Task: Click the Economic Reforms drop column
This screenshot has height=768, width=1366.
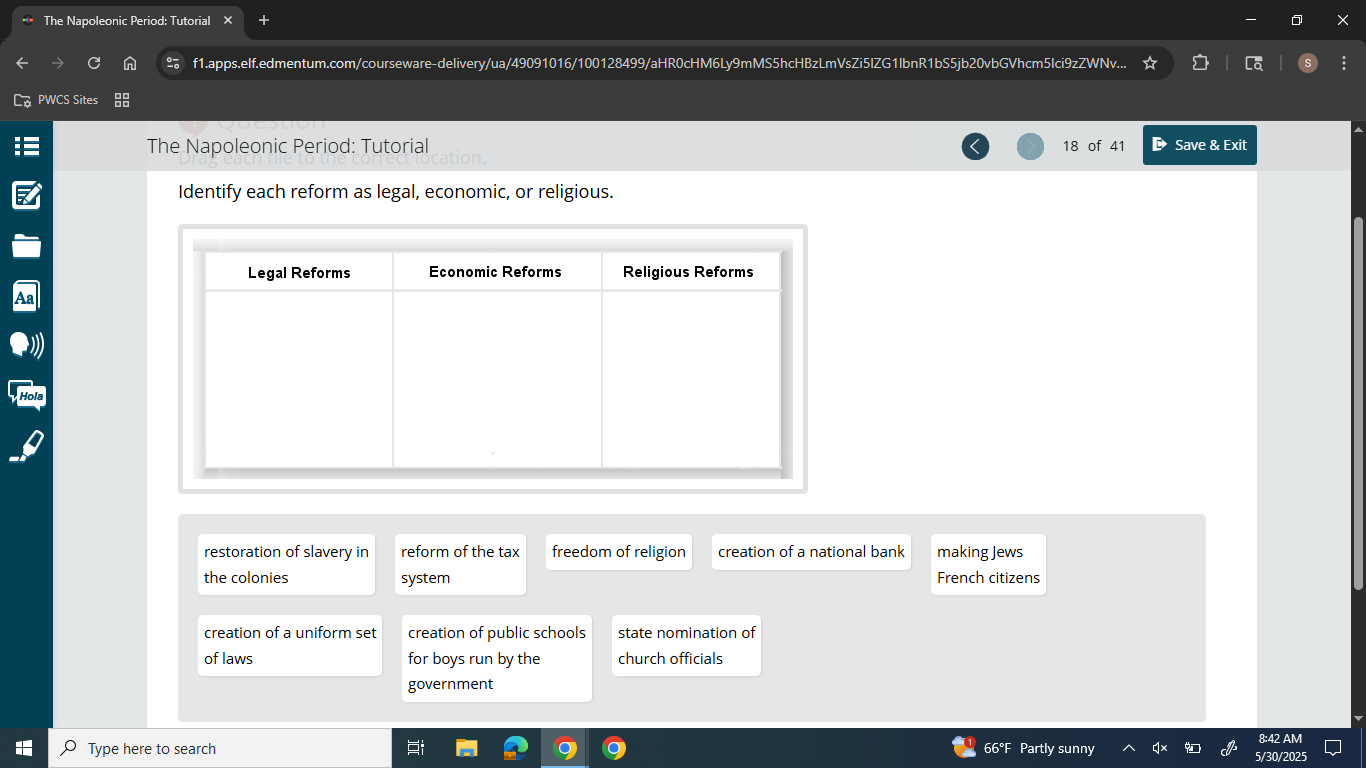Action: click(497, 379)
